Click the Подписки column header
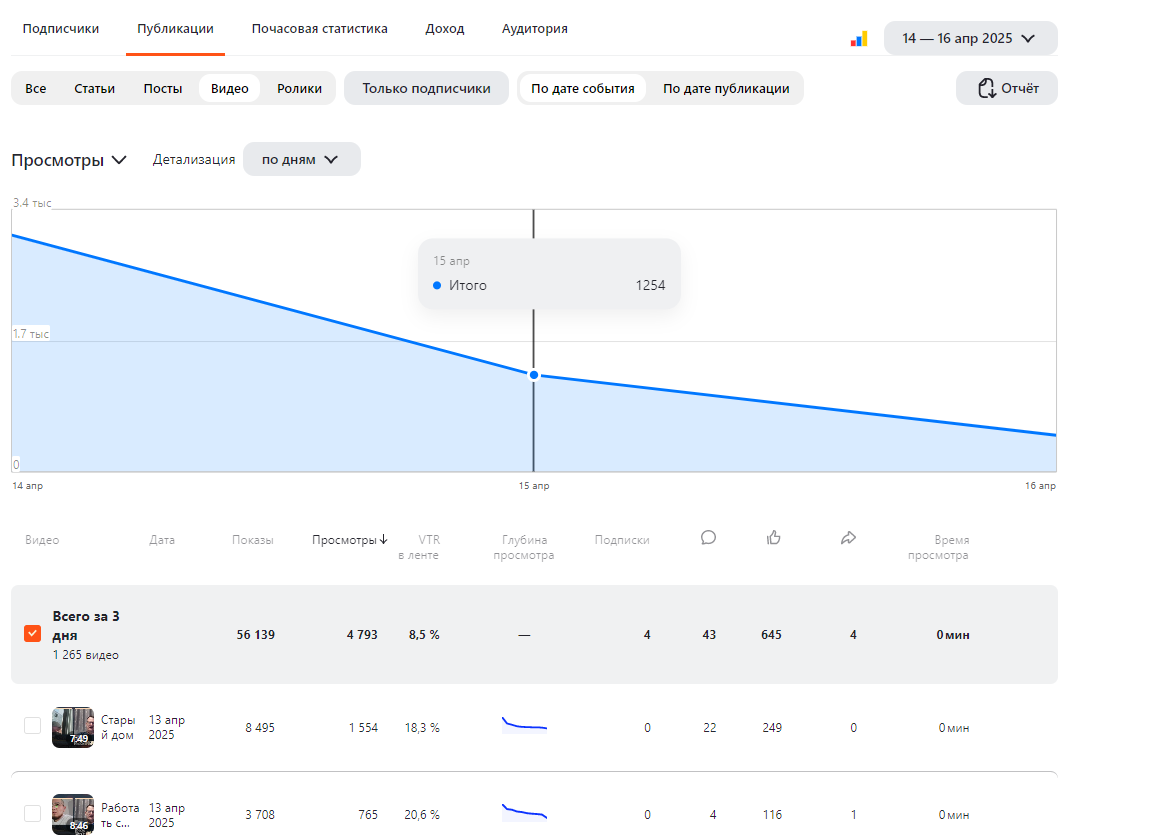This screenshot has height=839, width=1154. pyautogui.click(x=622, y=539)
